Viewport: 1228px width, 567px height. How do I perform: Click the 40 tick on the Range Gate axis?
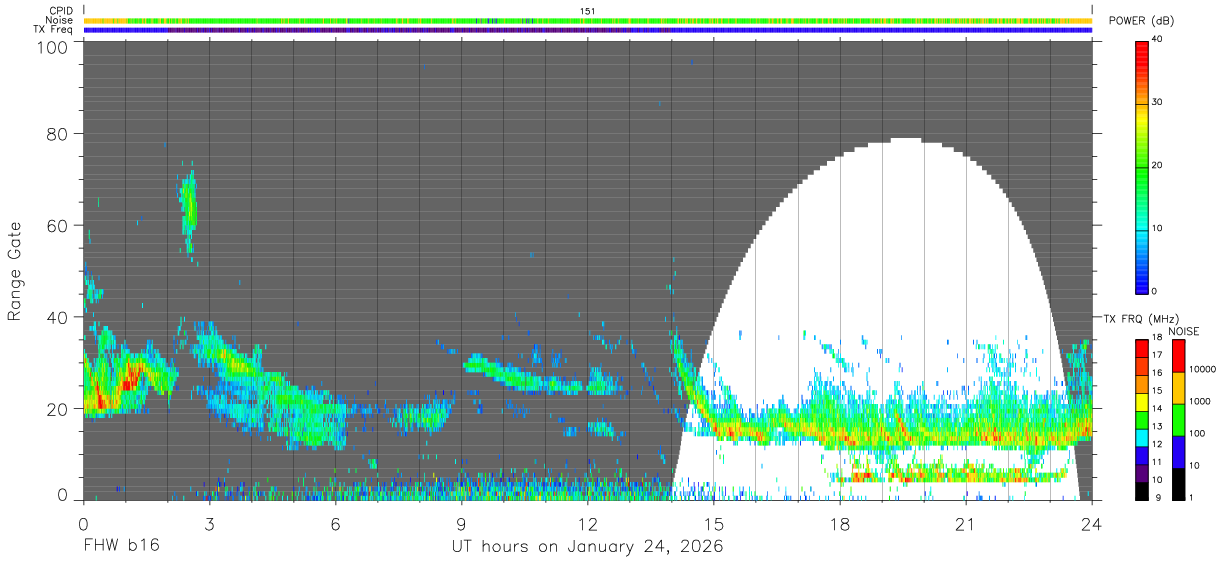(x=56, y=317)
